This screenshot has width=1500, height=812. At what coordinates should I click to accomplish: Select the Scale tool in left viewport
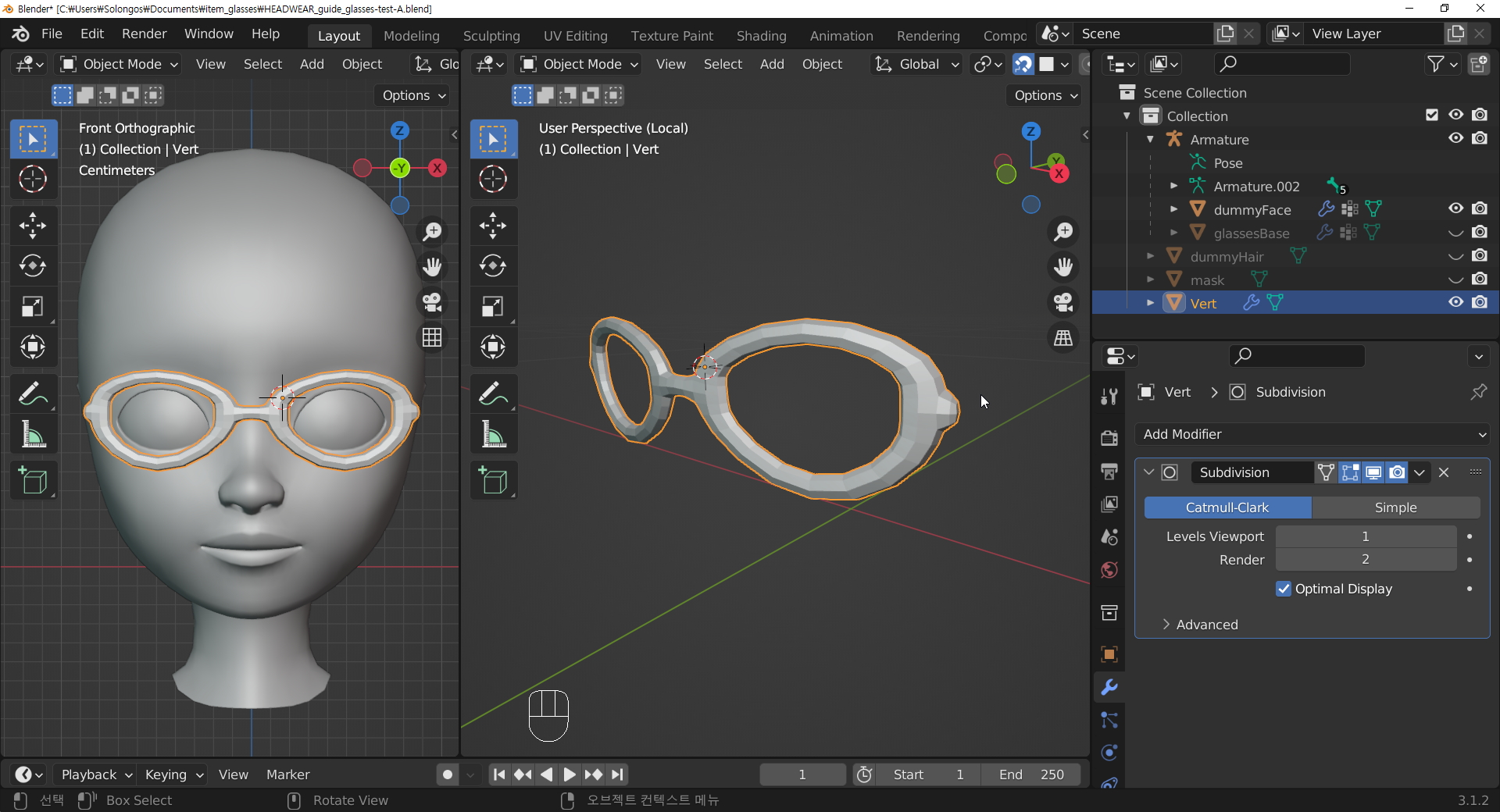coord(33,307)
